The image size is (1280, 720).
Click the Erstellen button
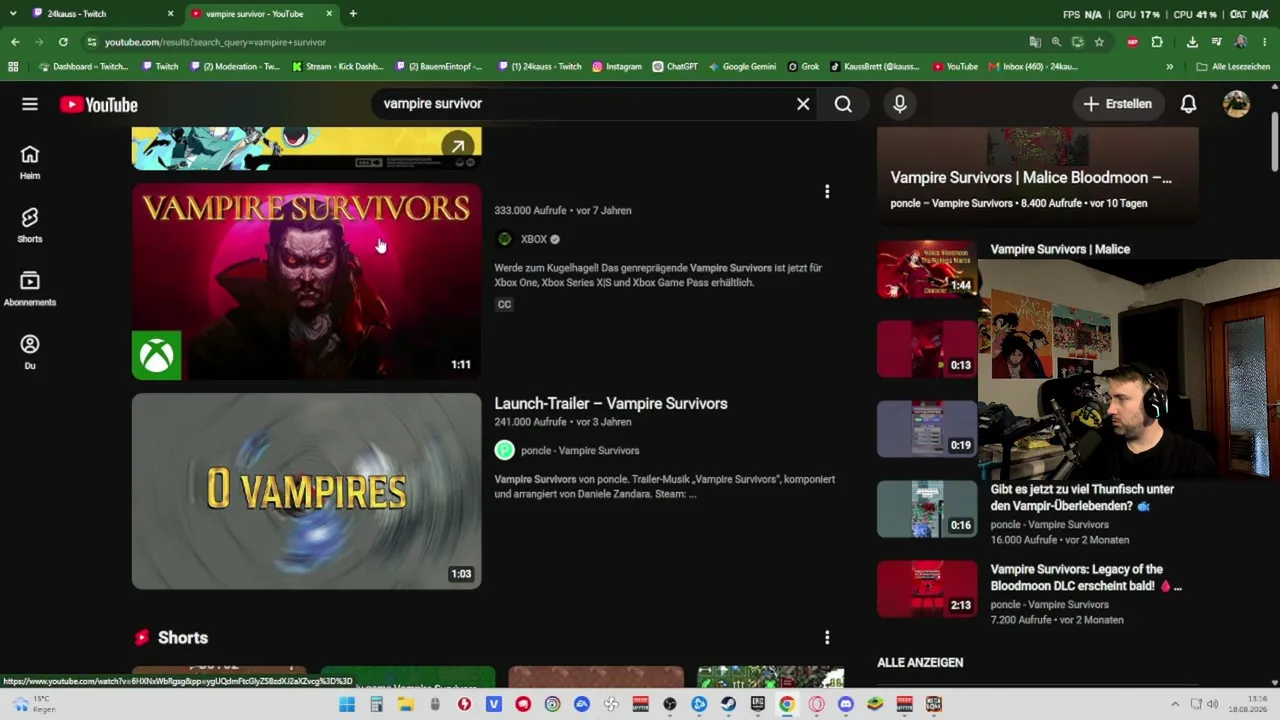pyautogui.click(x=1118, y=104)
